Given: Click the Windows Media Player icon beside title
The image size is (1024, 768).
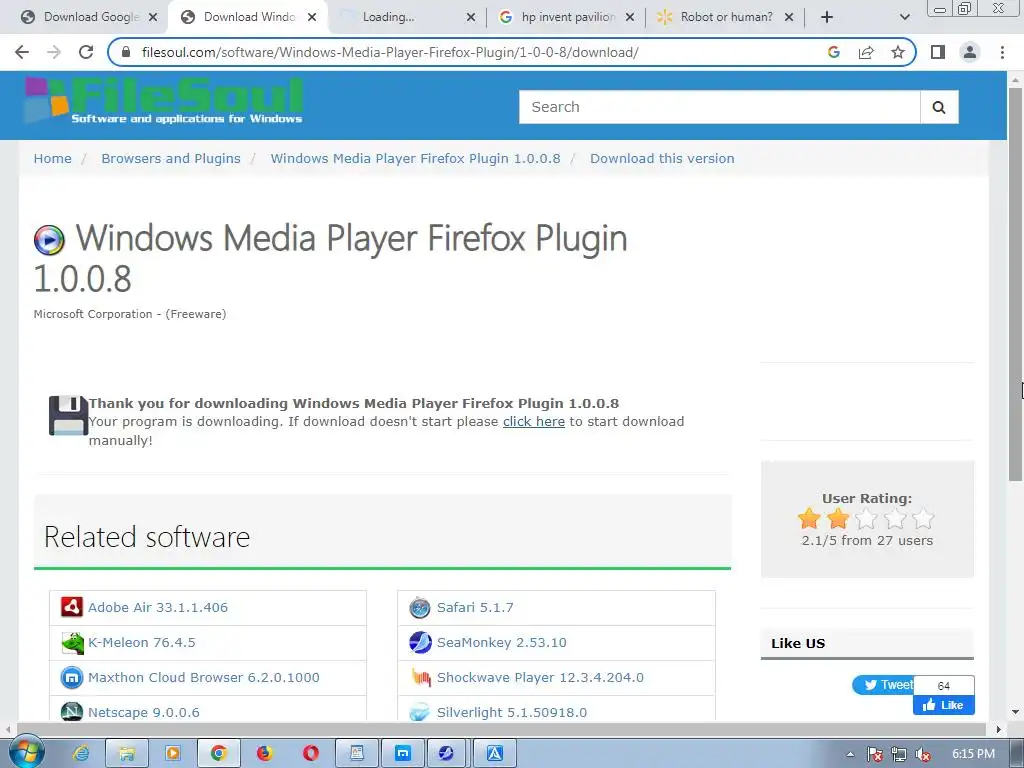Looking at the screenshot, I should (x=49, y=240).
